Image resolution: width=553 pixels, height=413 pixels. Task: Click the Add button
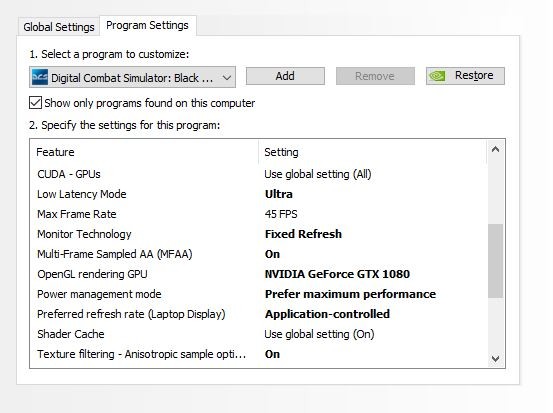point(285,76)
